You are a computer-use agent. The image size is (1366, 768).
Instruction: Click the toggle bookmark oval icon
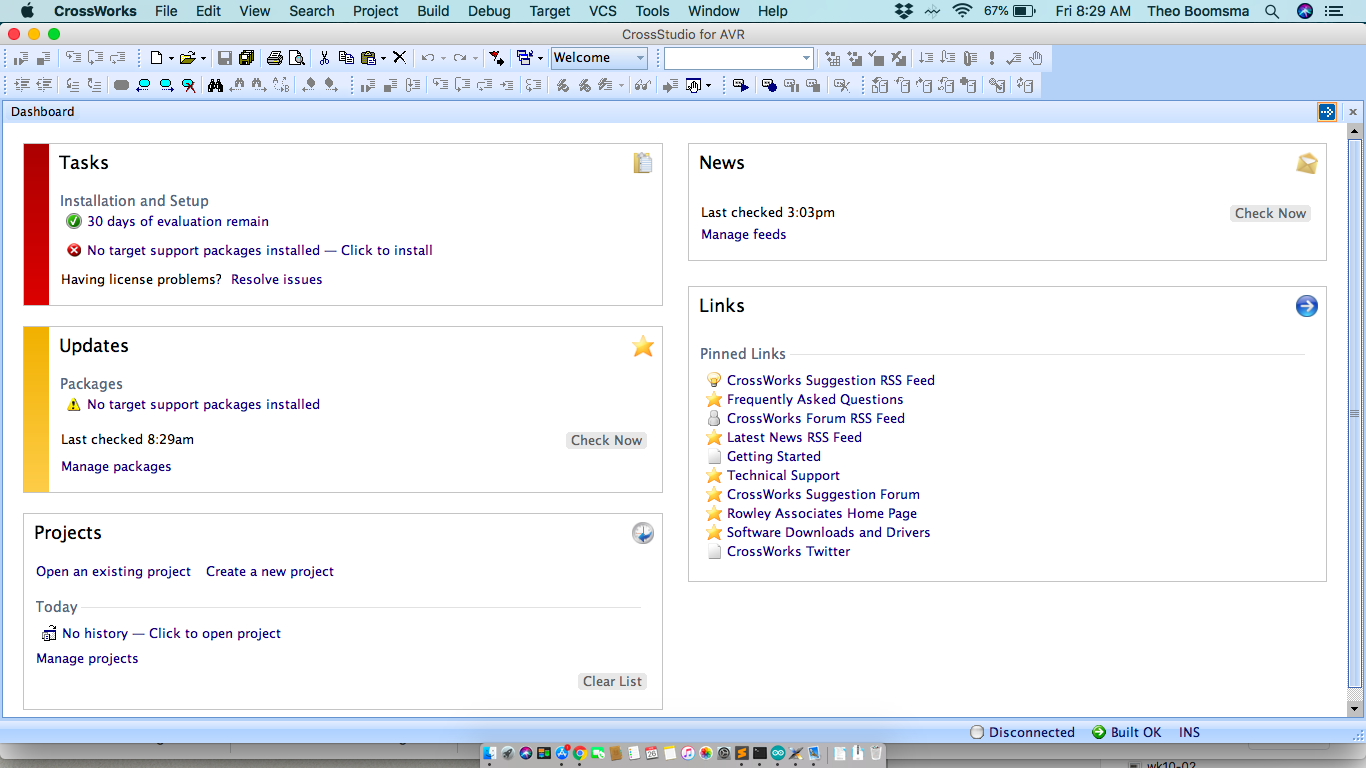pyautogui.click(x=121, y=86)
